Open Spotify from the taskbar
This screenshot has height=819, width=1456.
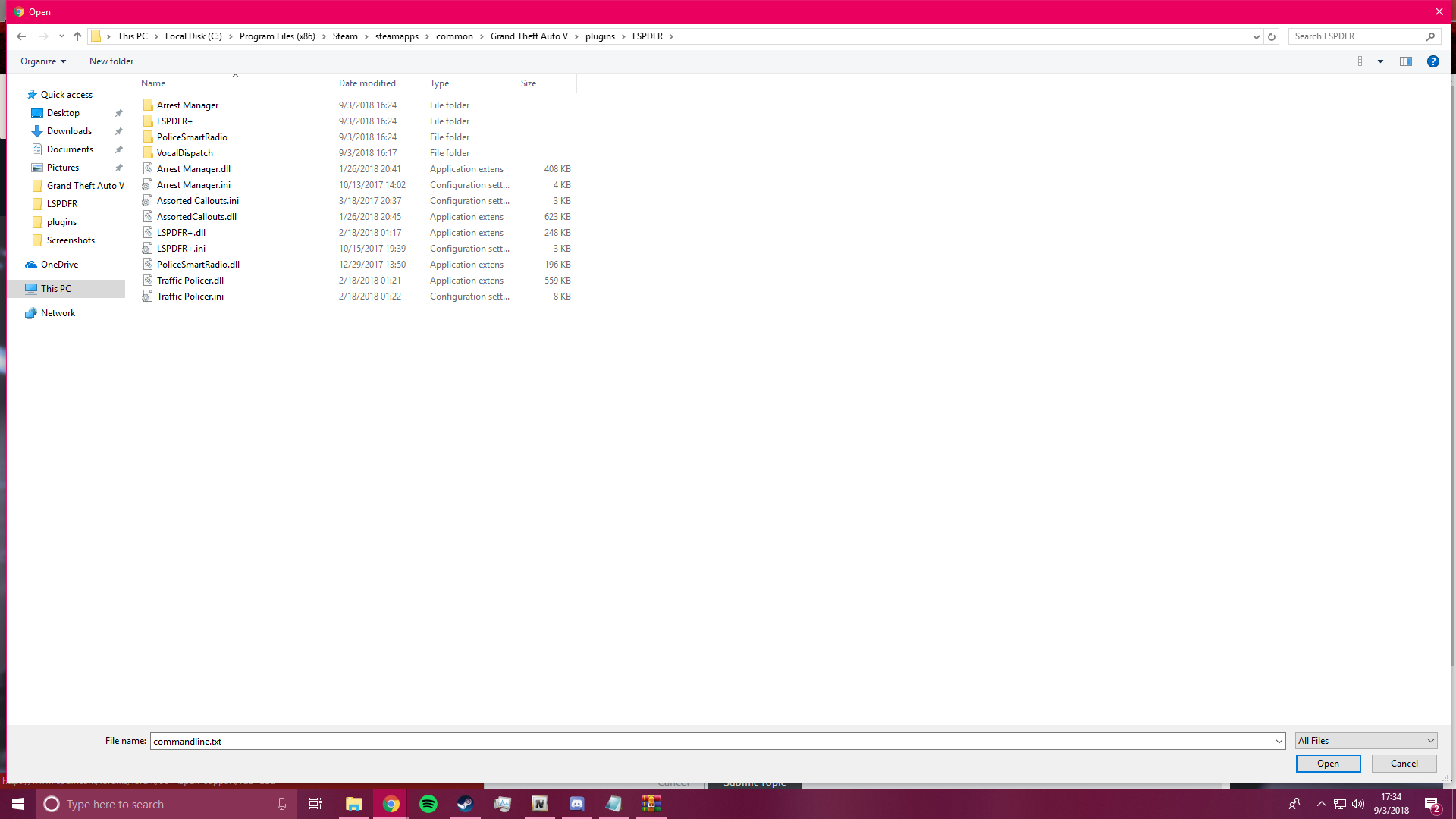click(x=428, y=804)
